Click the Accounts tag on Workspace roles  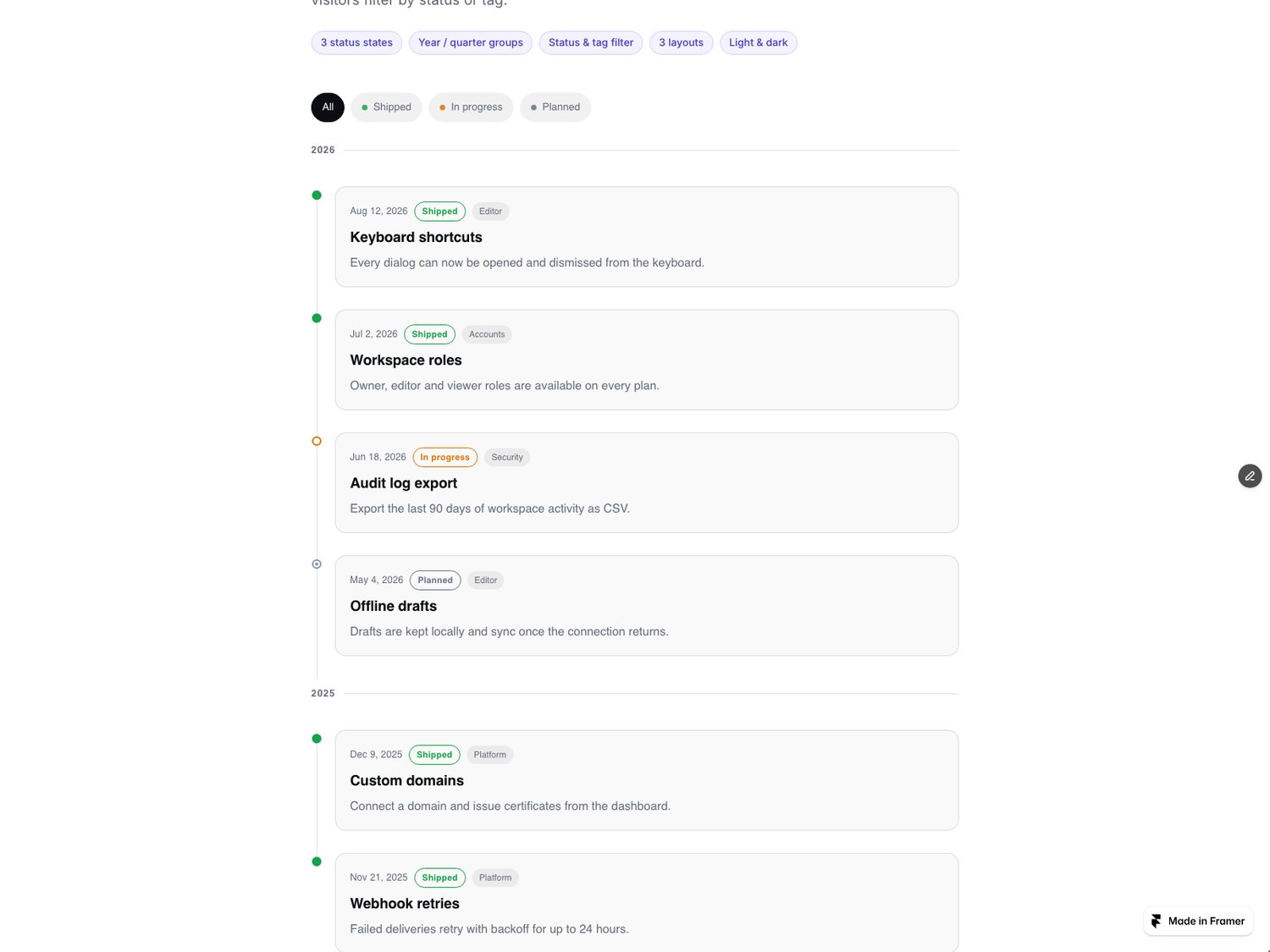point(487,334)
